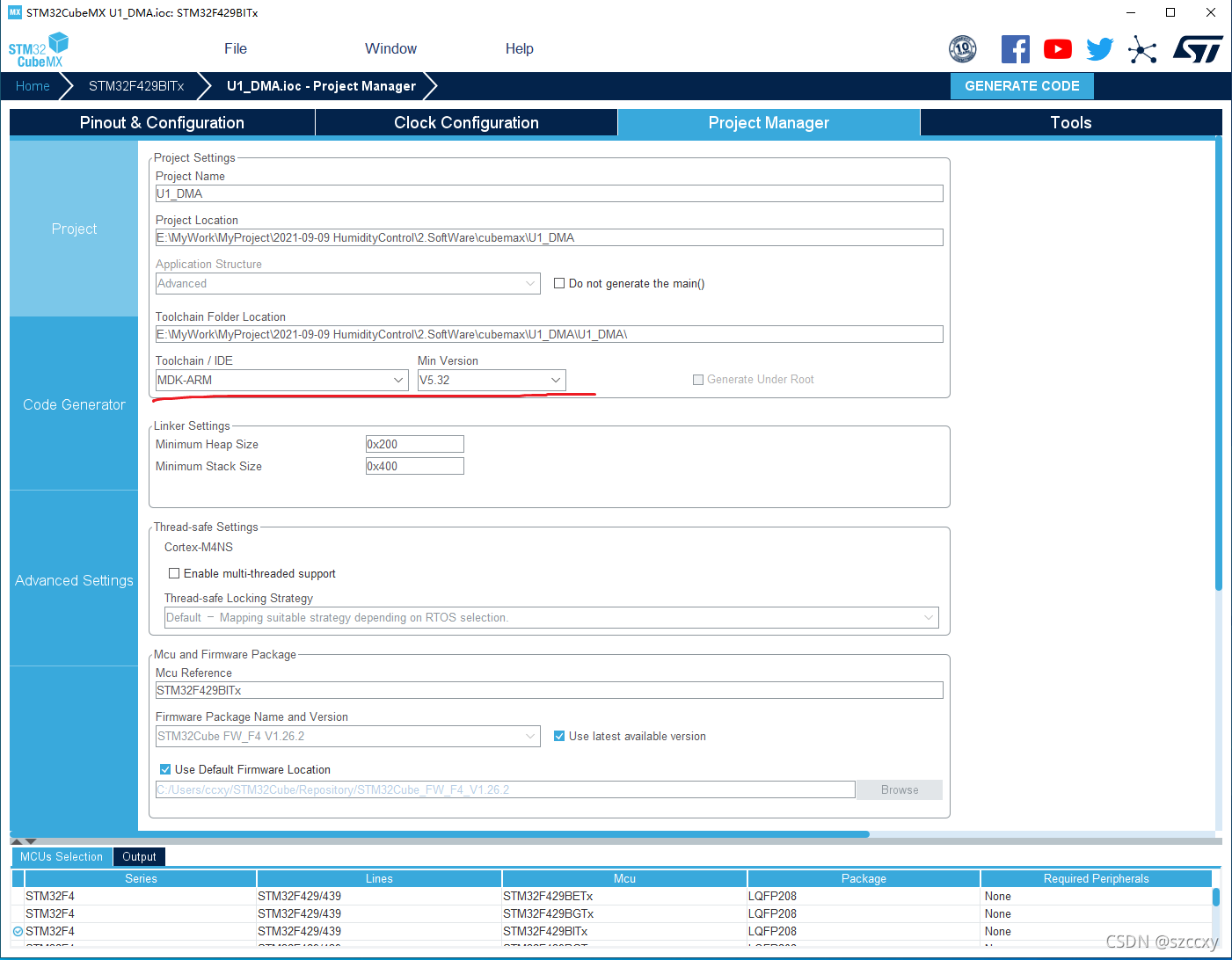1232x960 pixels.
Task: Sort by the Series column header
Action: click(x=141, y=878)
